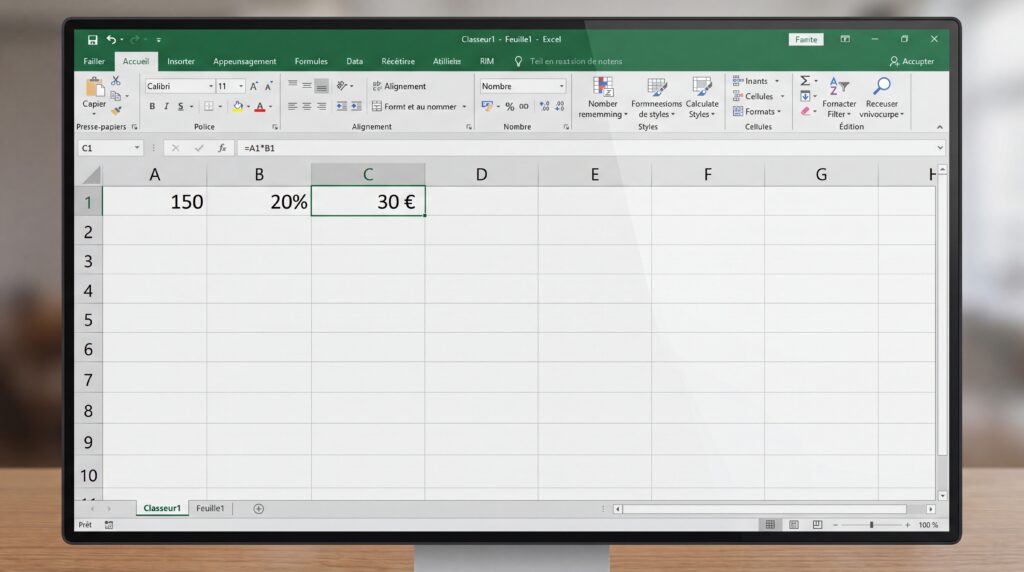This screenshot has width=1024, height=572.
Task: Open the Failler tab
Action: click(94, 61)
